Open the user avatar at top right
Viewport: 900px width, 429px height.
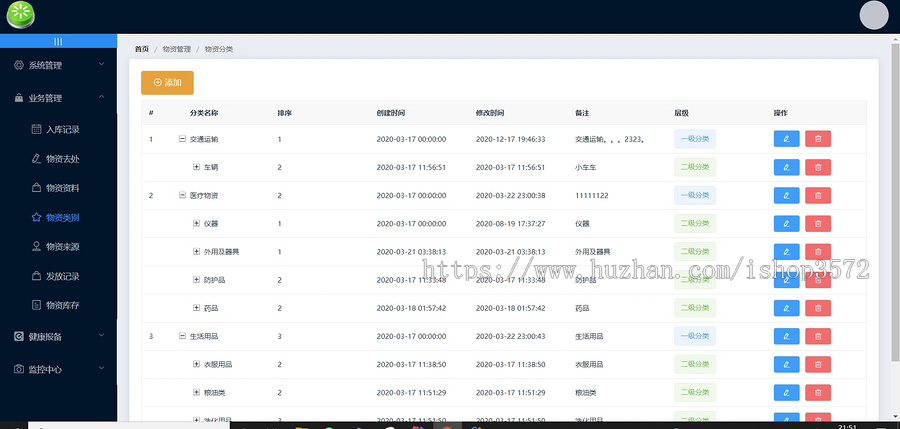(874, 15)
